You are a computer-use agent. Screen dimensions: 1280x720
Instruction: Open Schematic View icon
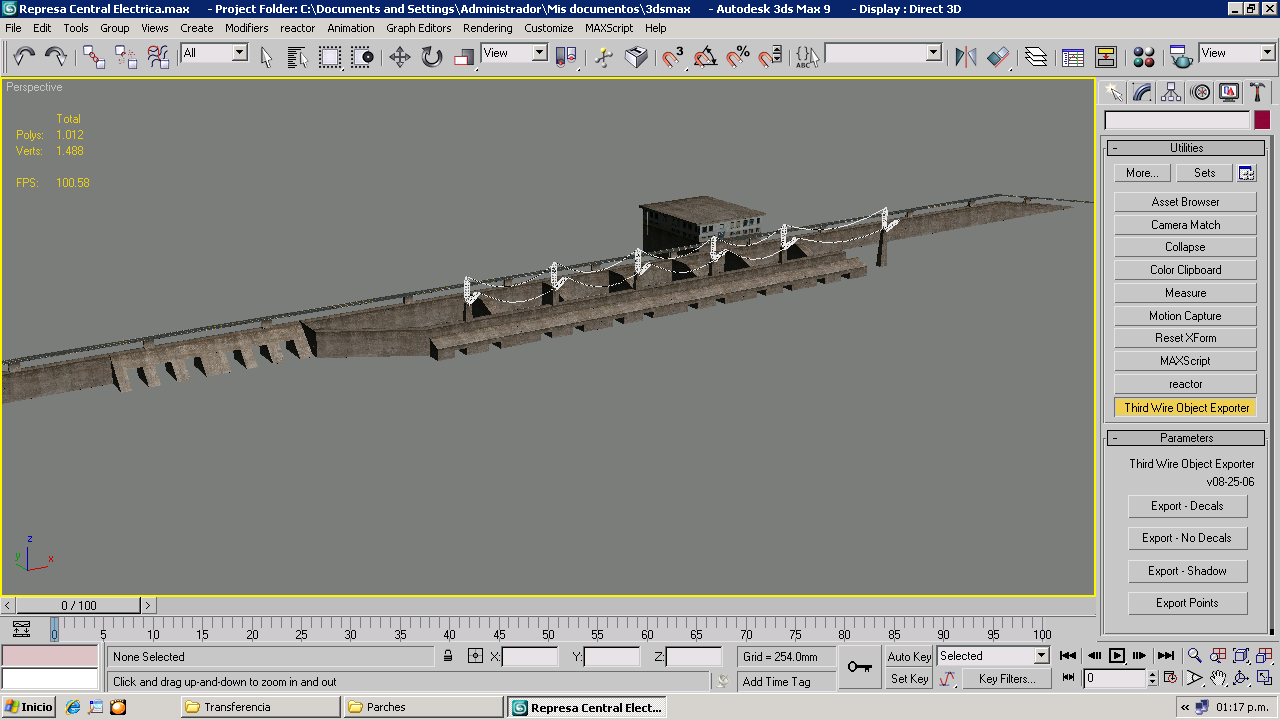tap(1105, 57)
